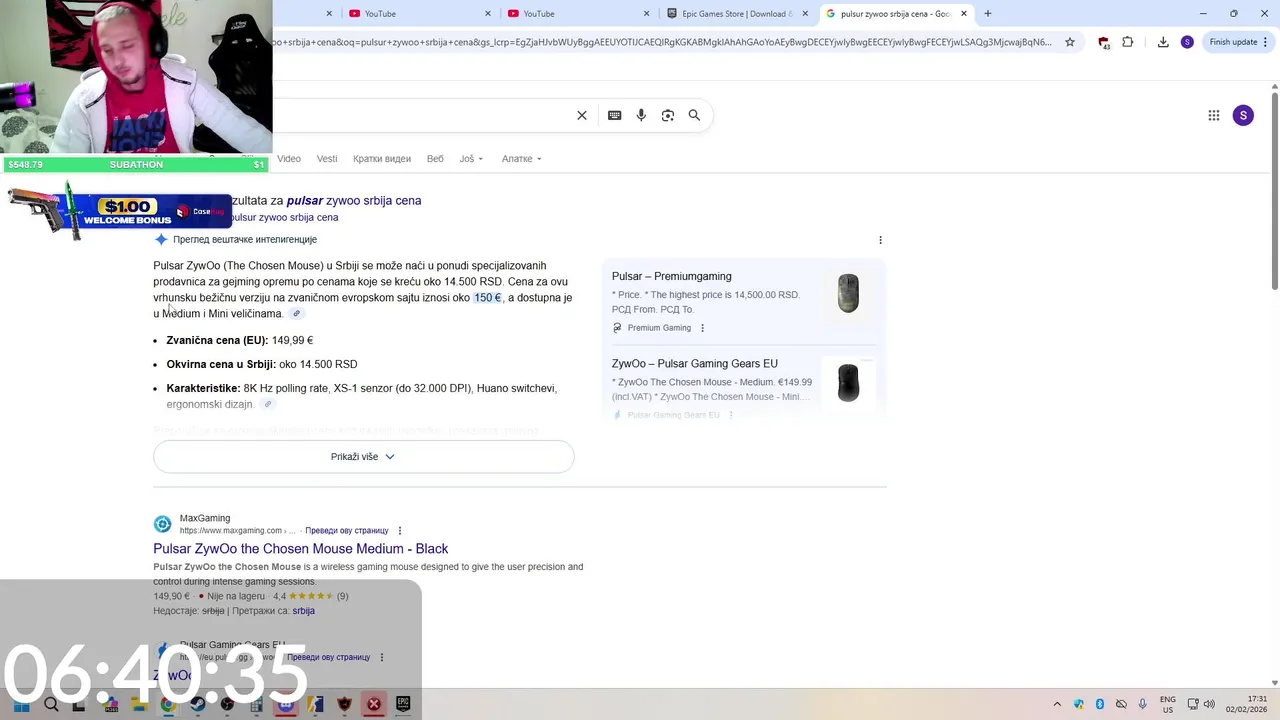Launch Epic Games from the taskbar
The image size is (1280, 720).
point(403,704)
